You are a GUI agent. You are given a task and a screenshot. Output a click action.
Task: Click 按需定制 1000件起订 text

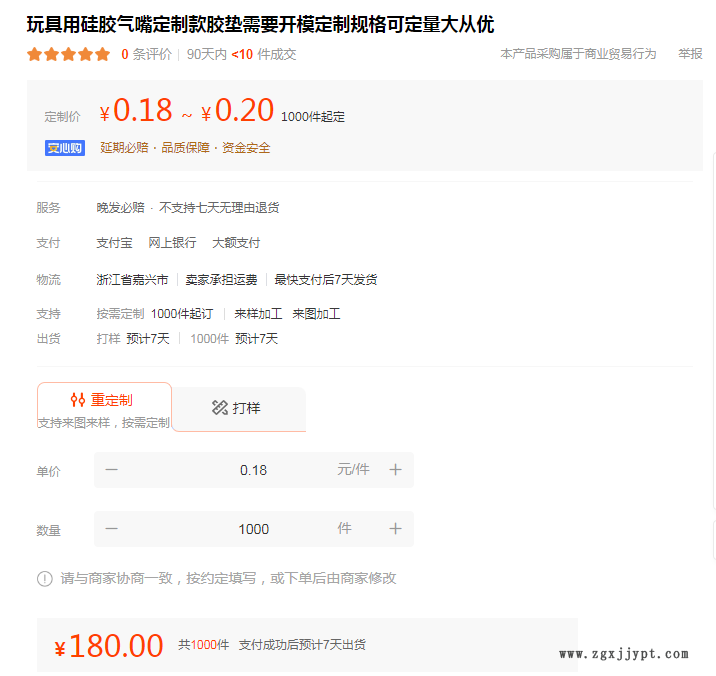tap(155, 314)
